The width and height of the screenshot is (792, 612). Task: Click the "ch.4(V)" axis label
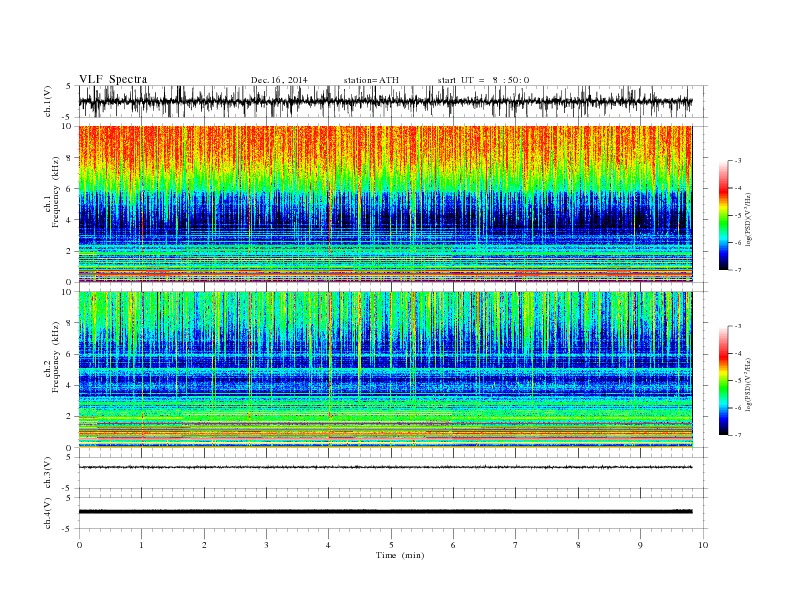click(x=48, y=513)
